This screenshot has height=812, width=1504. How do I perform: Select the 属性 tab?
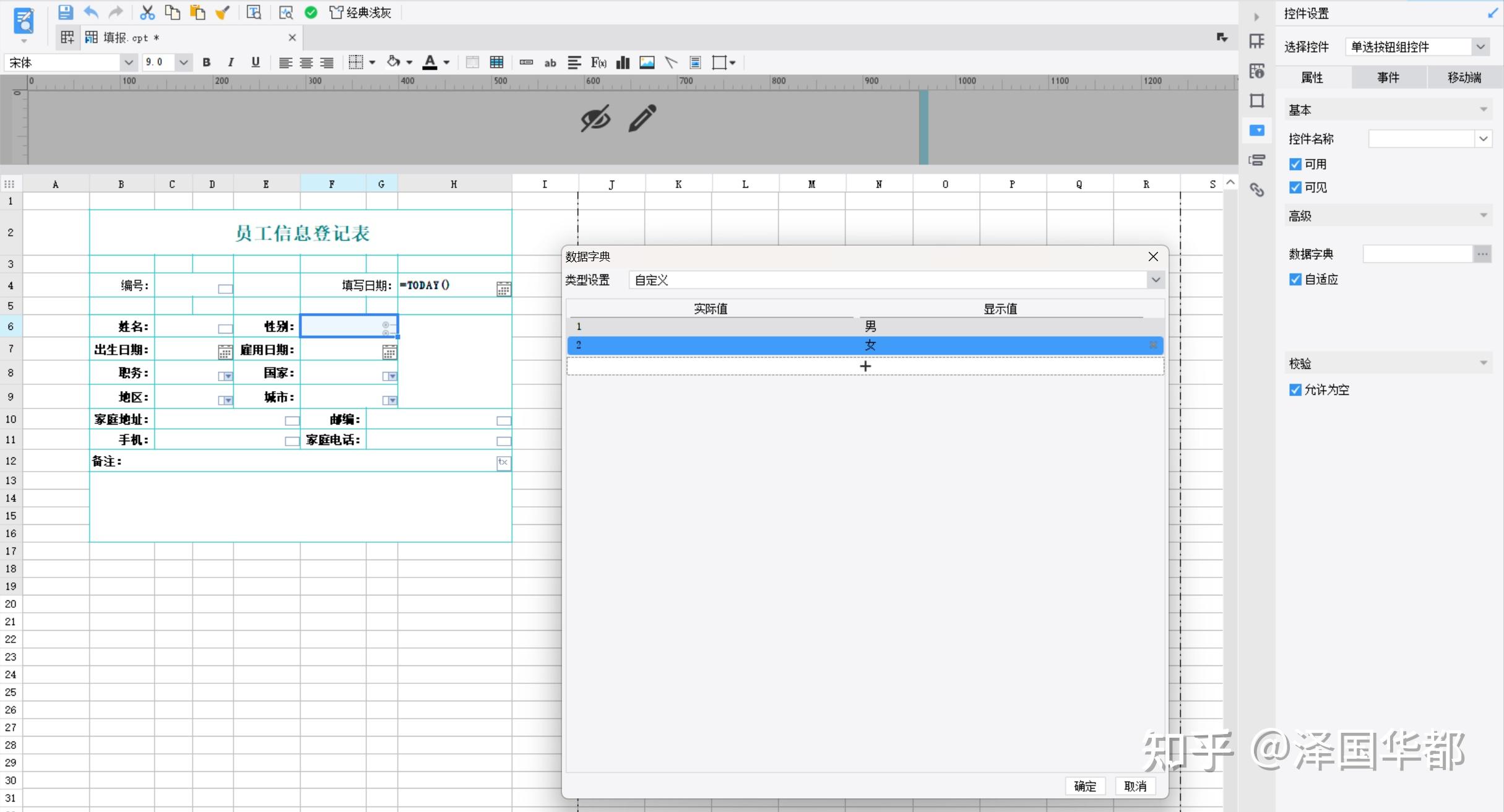click(1312, 77)
